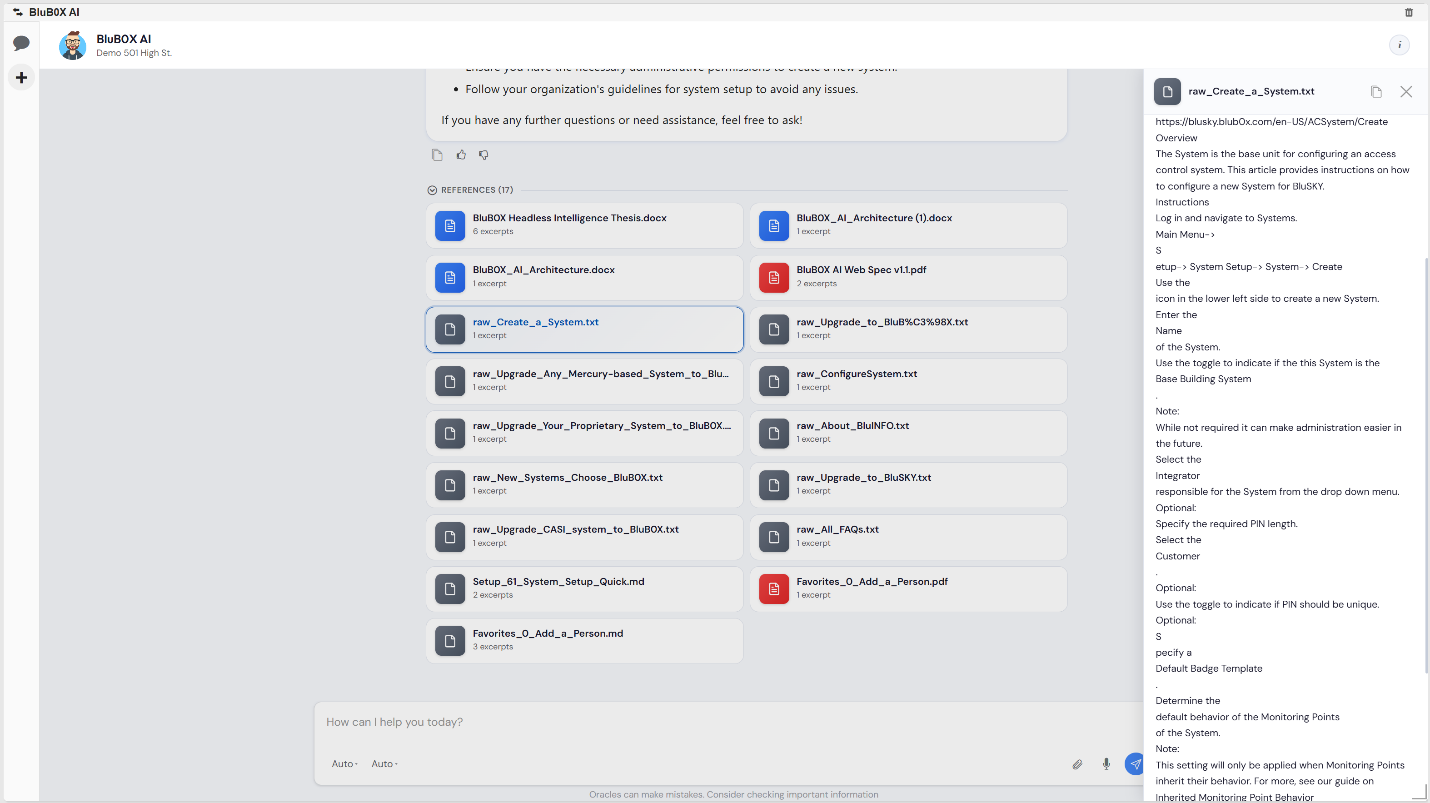This screenshot has height=803, width=1430.
Task: Click BluBOX AI logo in title bar
Action: click(x=18, y=12)
